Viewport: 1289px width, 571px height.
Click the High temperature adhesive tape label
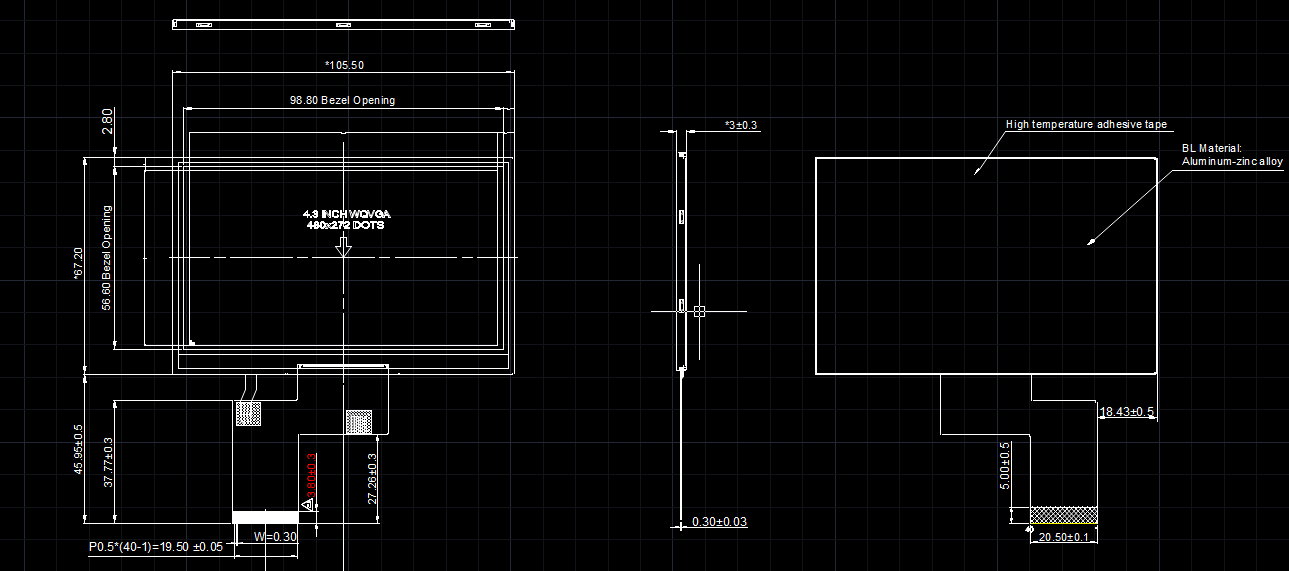point(1086,125)
